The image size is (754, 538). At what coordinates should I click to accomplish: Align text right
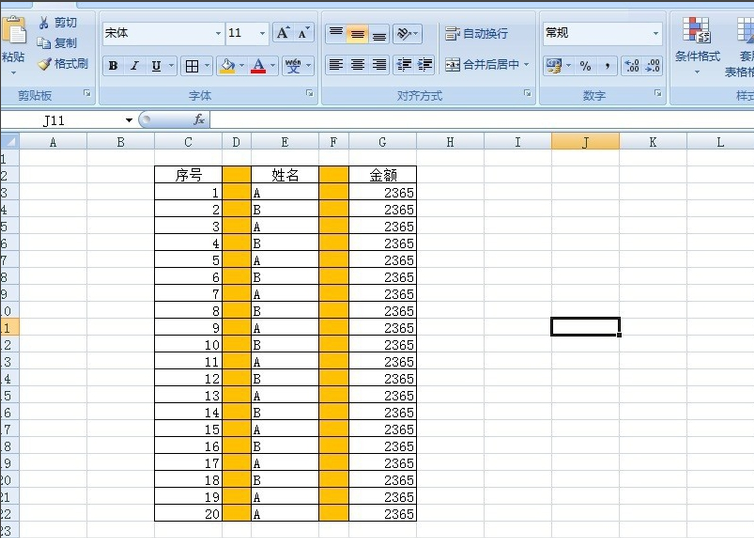[x=379, y=64]
